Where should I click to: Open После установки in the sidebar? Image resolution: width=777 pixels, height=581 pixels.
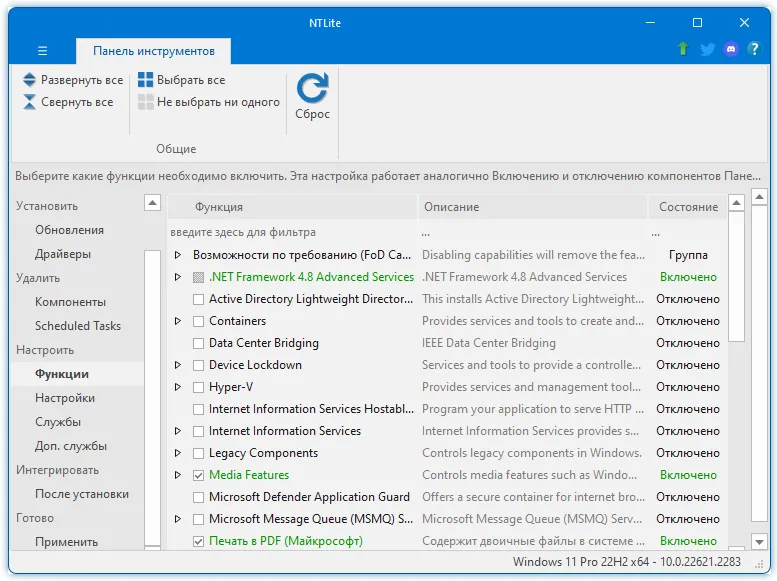(x=82, y=494)
